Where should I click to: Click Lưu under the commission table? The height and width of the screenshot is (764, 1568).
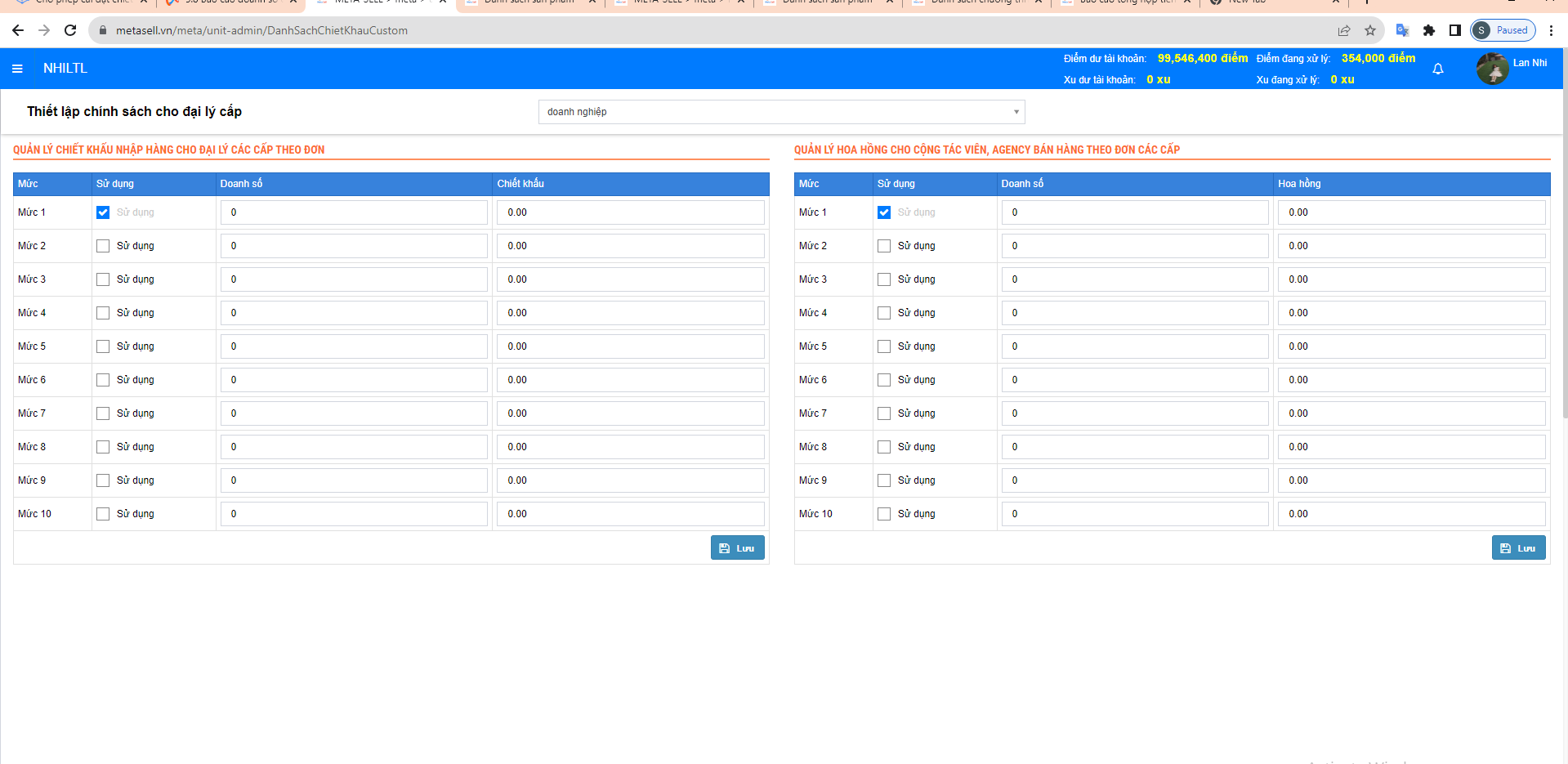pos(1518,548)
